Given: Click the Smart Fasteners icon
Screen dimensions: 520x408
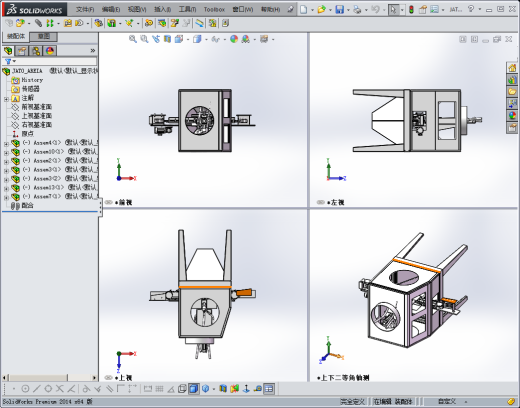Looking at the screenshot, I should click(68, 23).
